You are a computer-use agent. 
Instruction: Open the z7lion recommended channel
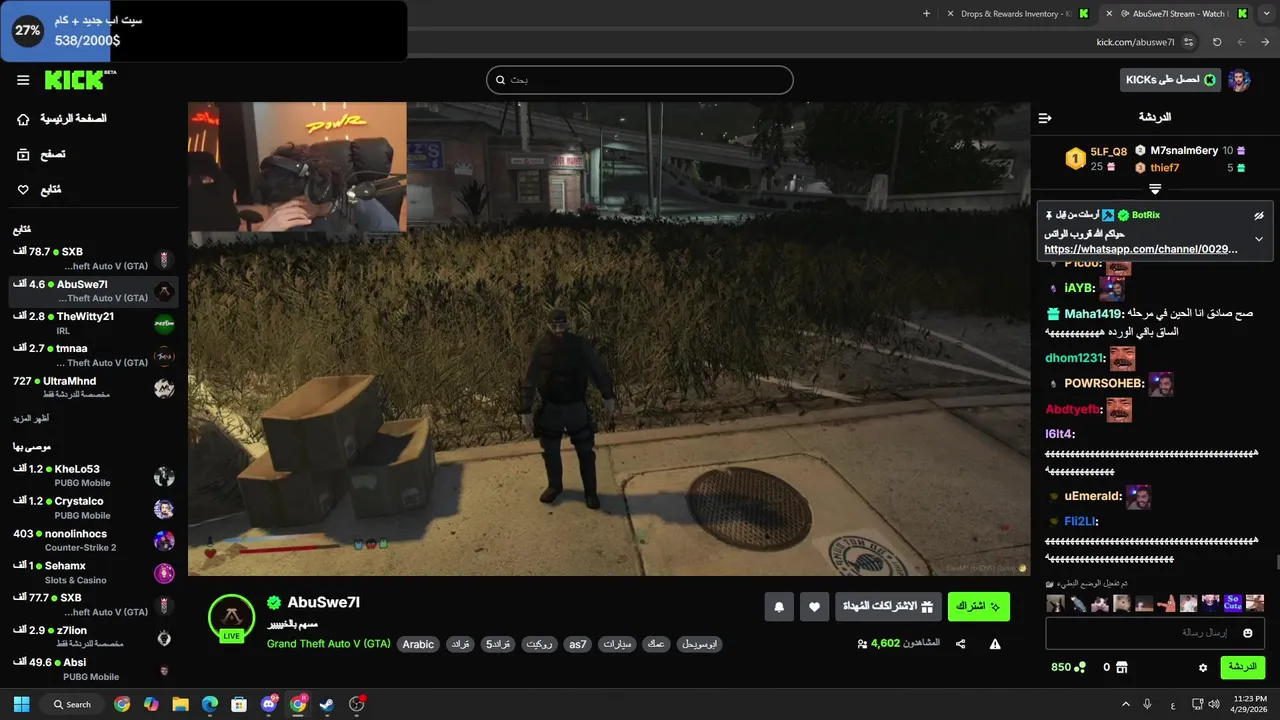(x=95, y=637)
